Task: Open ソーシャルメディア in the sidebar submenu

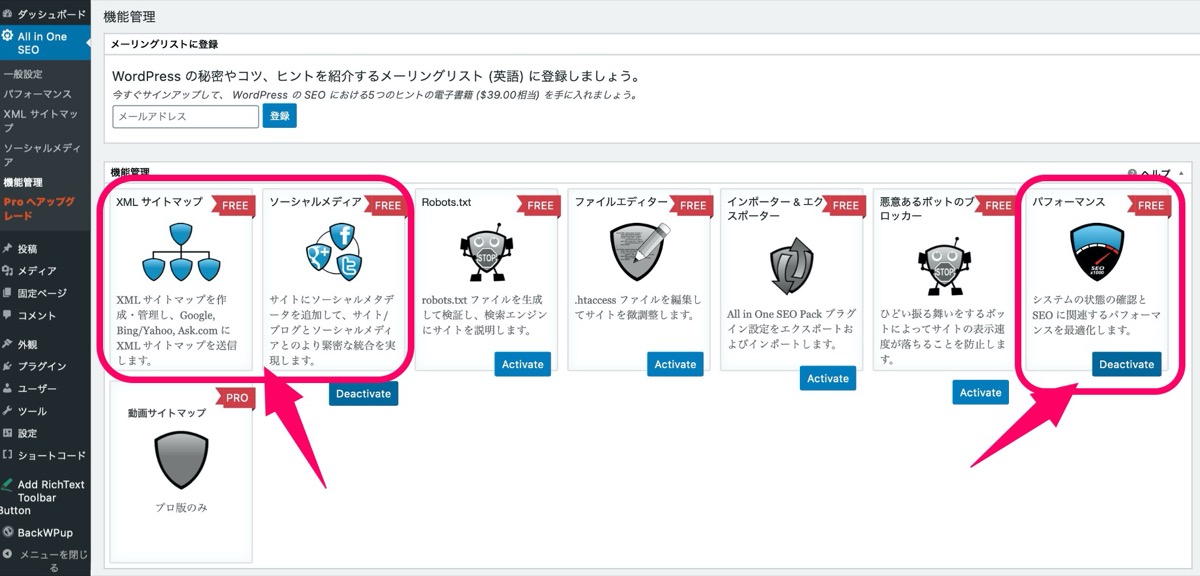Action: [x=42, y=154]
